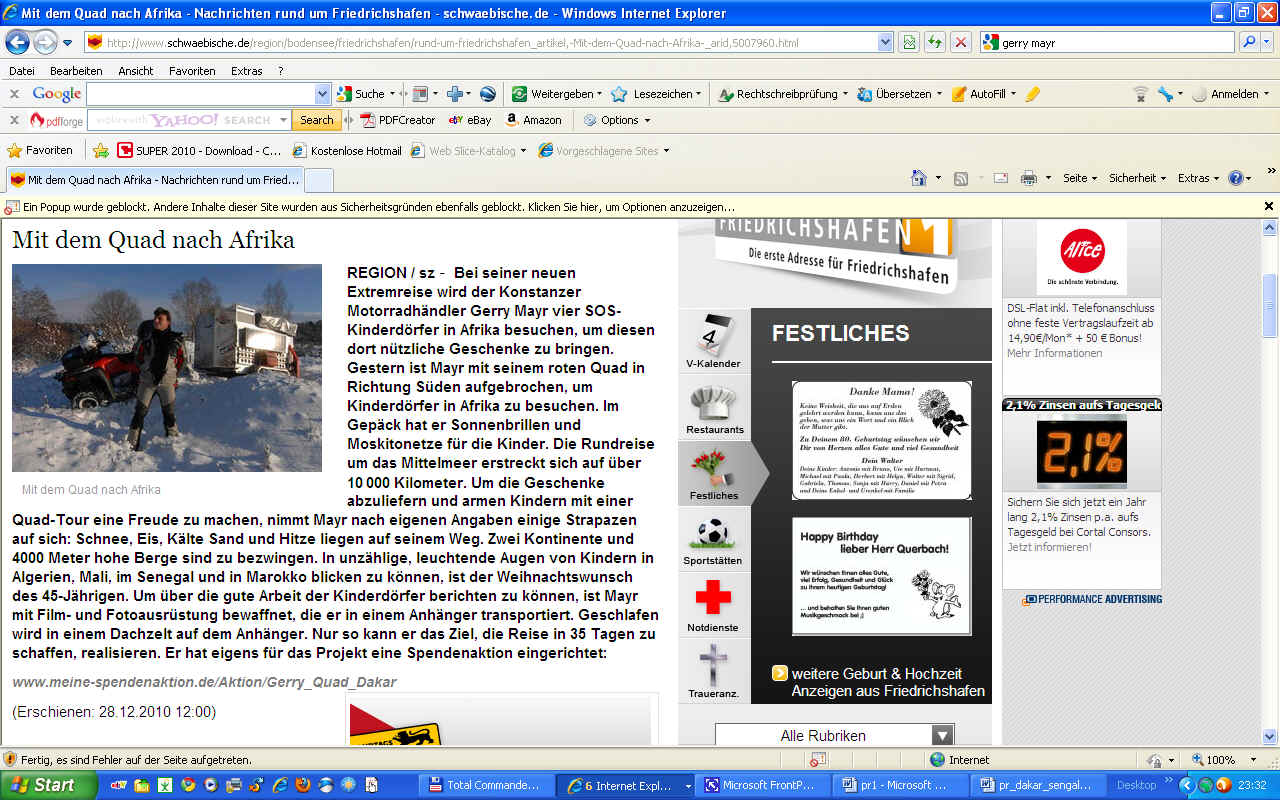This screenshot has height=800, width=1280.
Task: Open the Rechtschreibprüfung button
Action: [778, 94]
